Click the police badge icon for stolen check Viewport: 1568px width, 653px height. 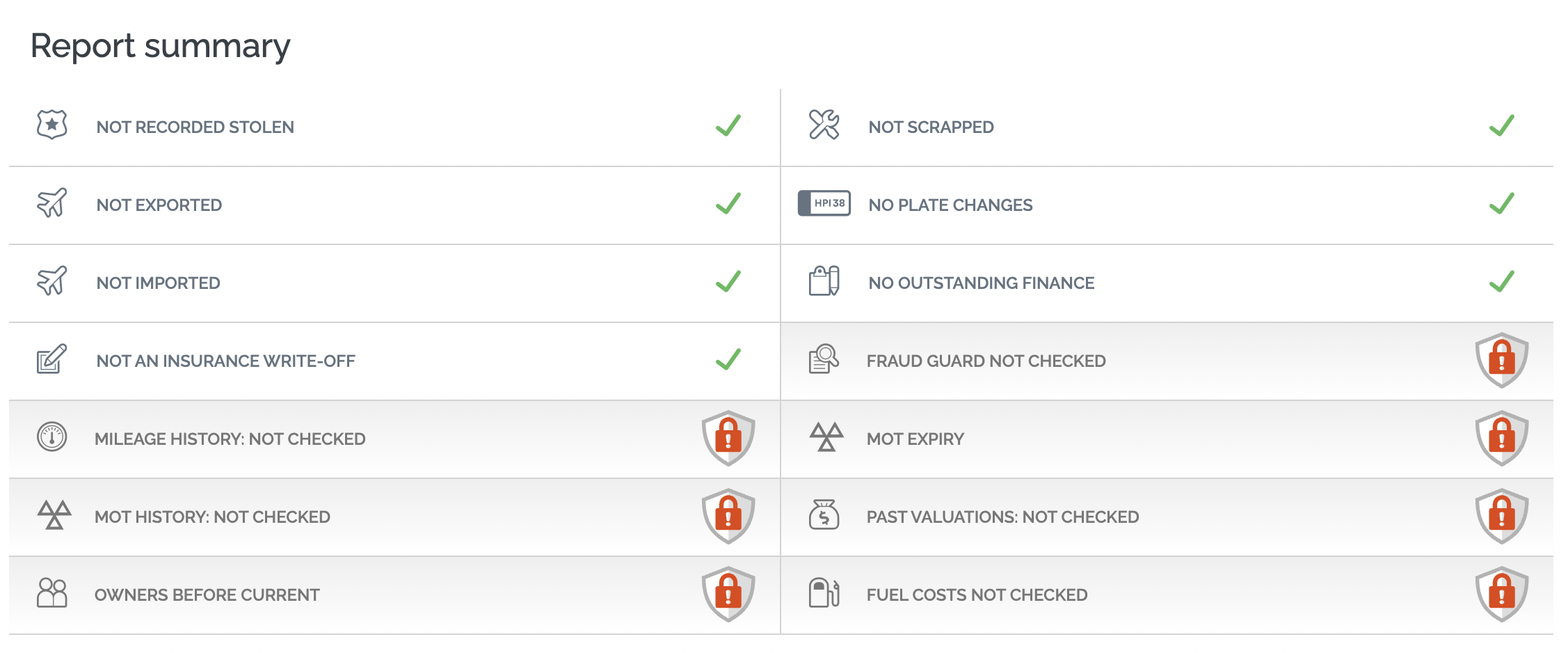[x=51, y=125]
